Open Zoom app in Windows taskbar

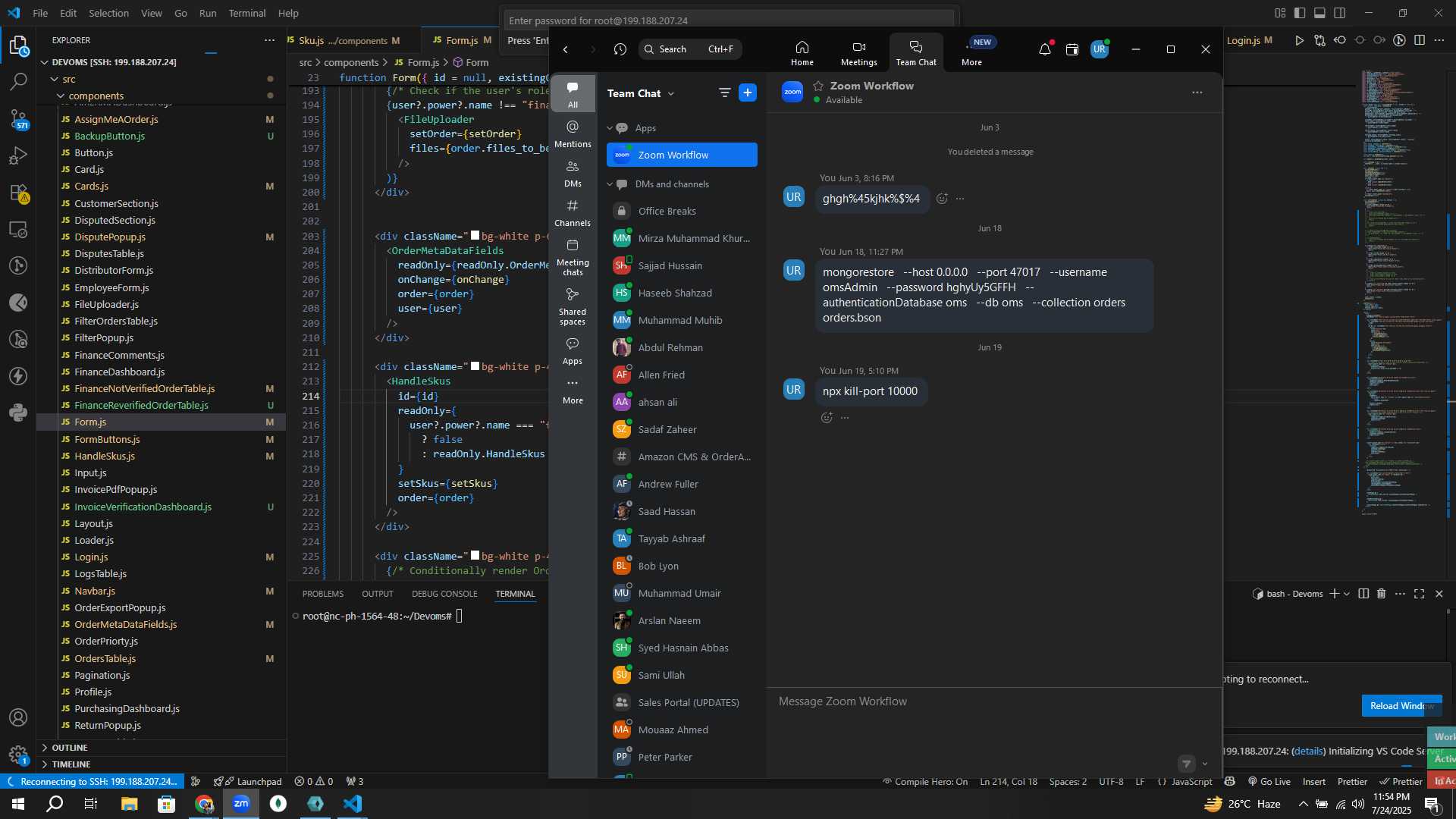click(241, 804)
